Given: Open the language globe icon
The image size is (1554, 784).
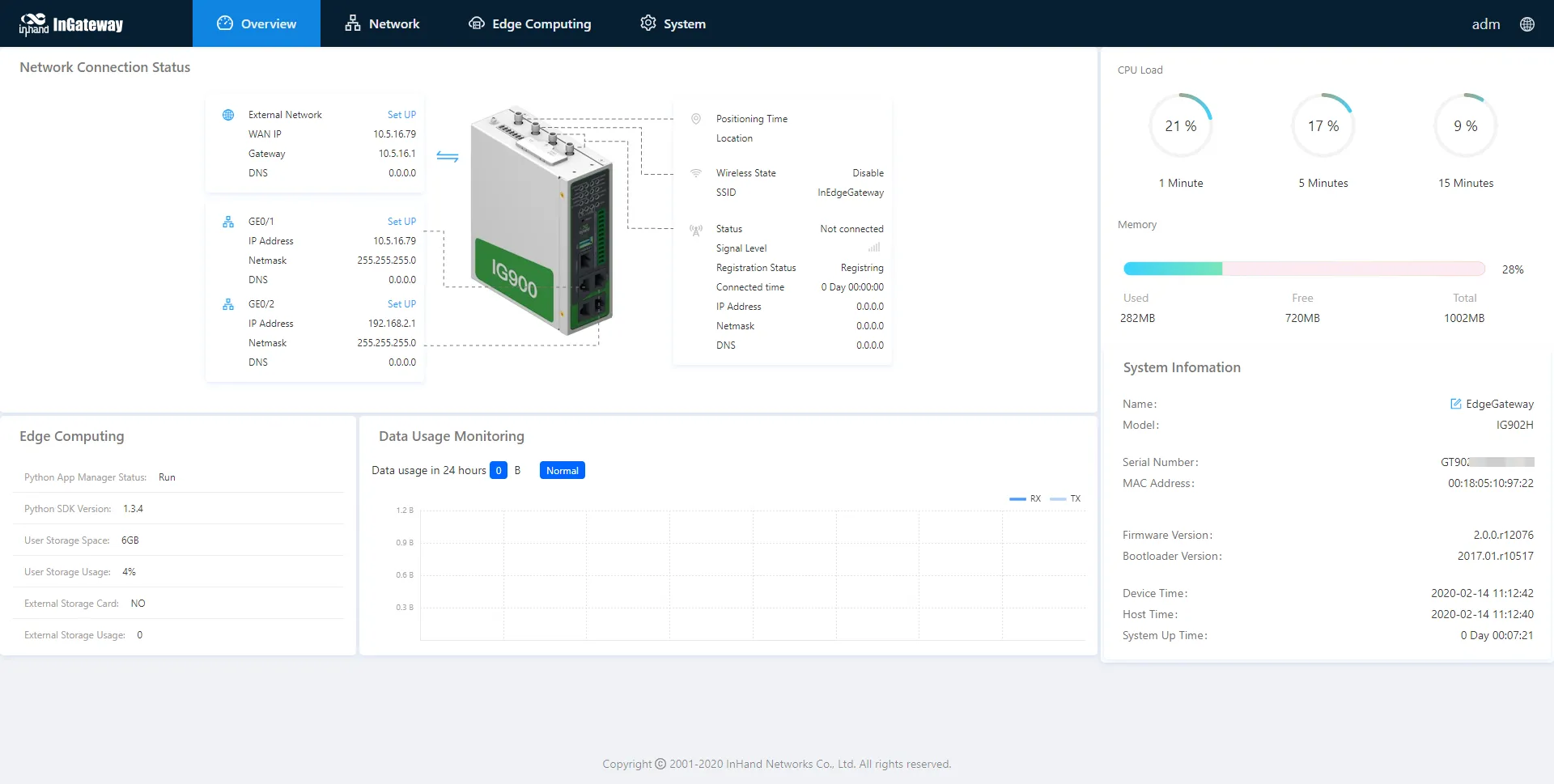Looking at the screenshot, I should [1527, 24].
